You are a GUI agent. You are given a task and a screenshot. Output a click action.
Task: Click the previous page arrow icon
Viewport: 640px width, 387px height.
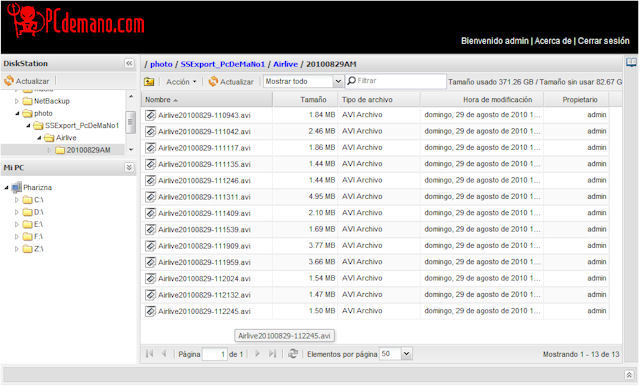click(164, 354)
